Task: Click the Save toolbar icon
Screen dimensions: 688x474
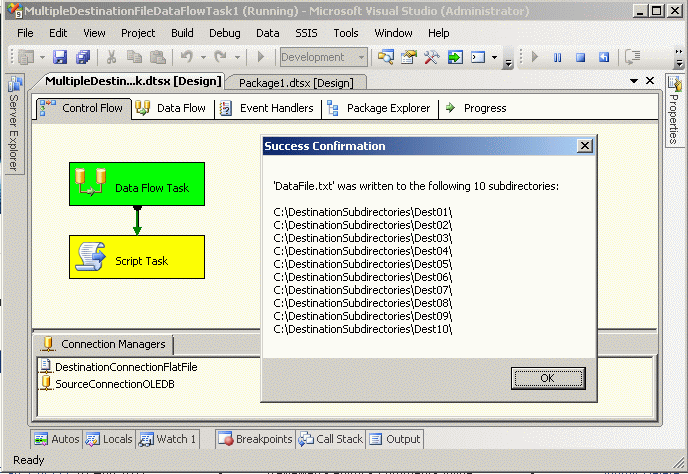Action: coord(60,57)
